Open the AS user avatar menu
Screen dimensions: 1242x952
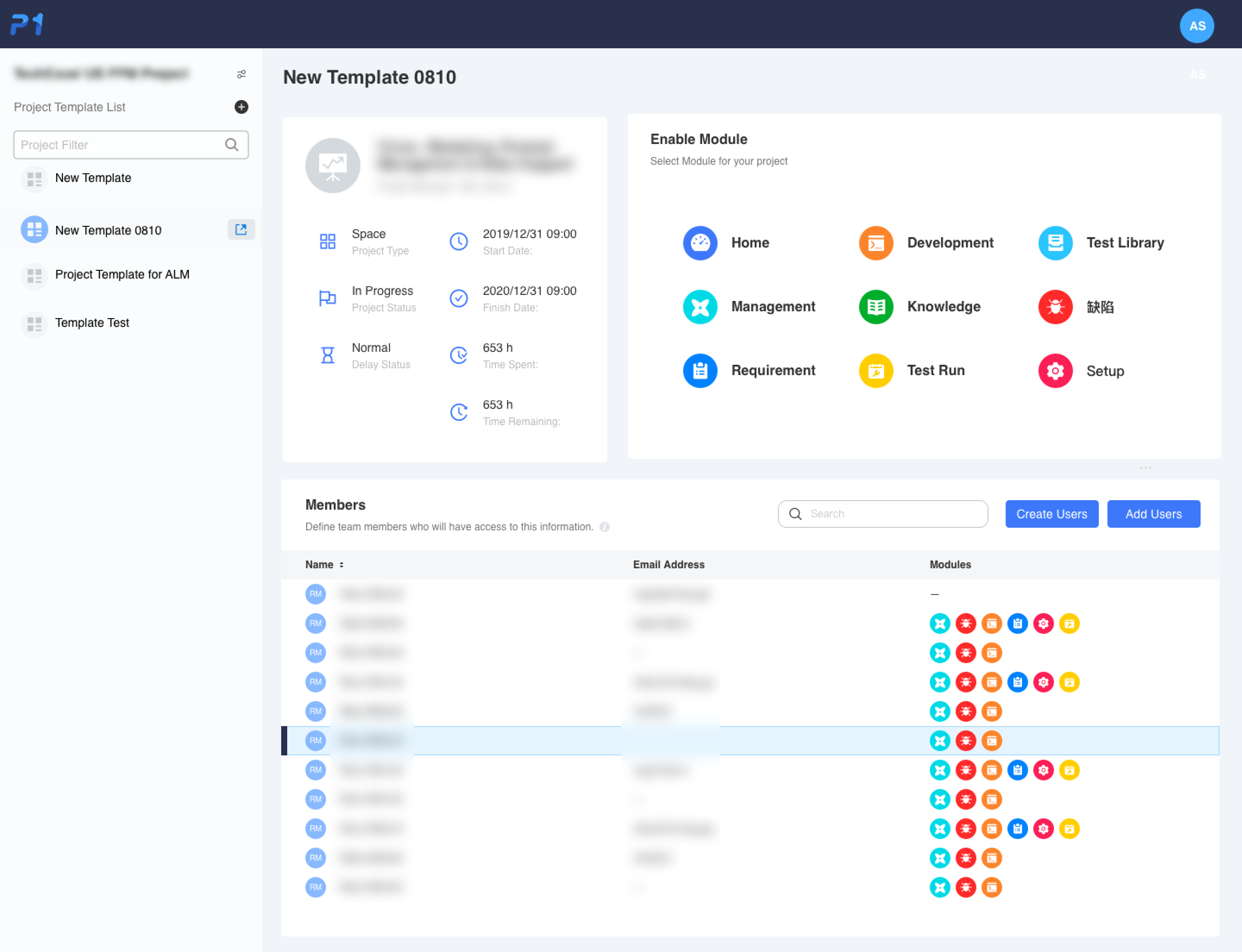tap(1196, 26)
